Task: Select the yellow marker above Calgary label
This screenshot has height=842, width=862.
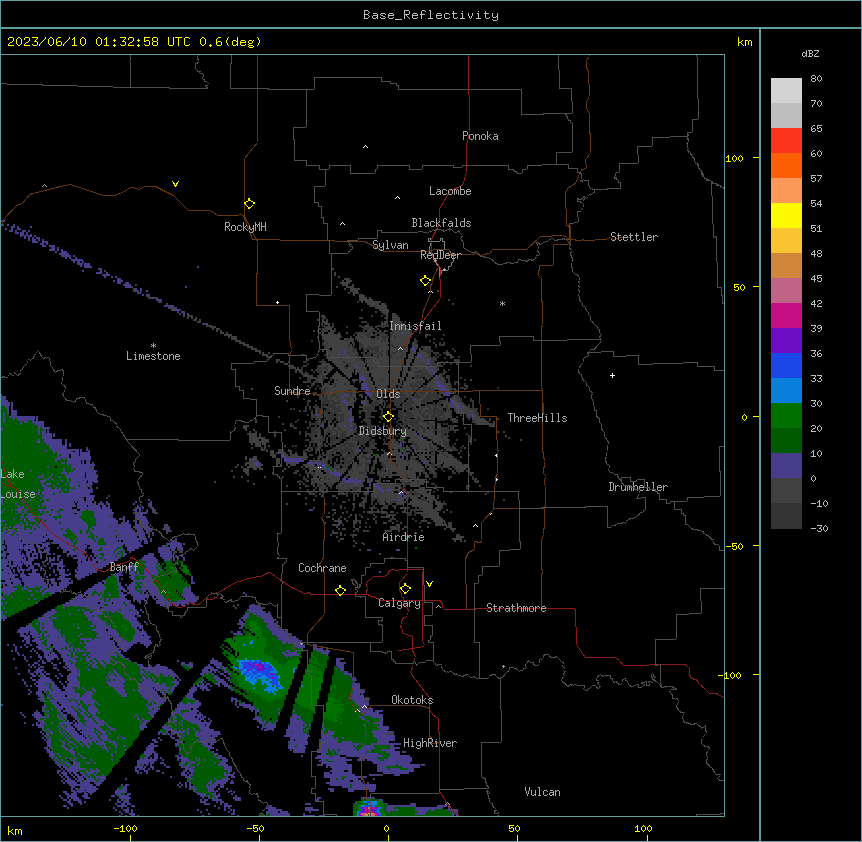Action: click(405, 589)
